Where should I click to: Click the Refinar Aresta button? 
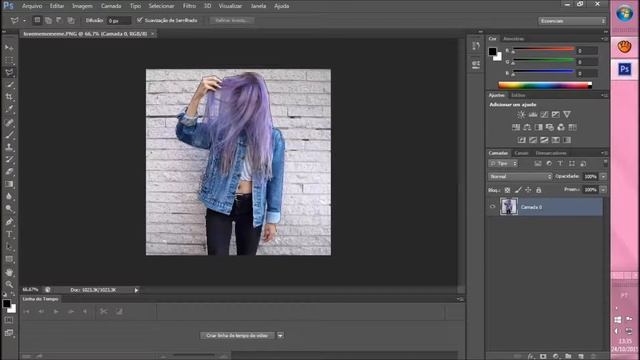231,20
